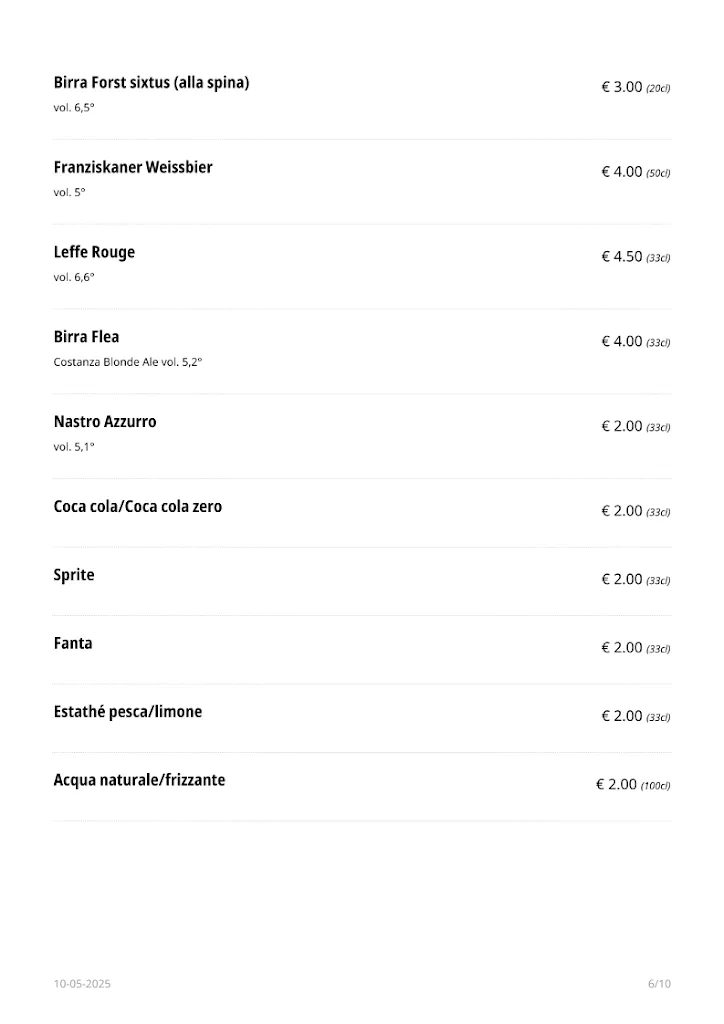Click the page number 6/10
The height and width of the screenshot is (1024, 724).
(659, 984)
